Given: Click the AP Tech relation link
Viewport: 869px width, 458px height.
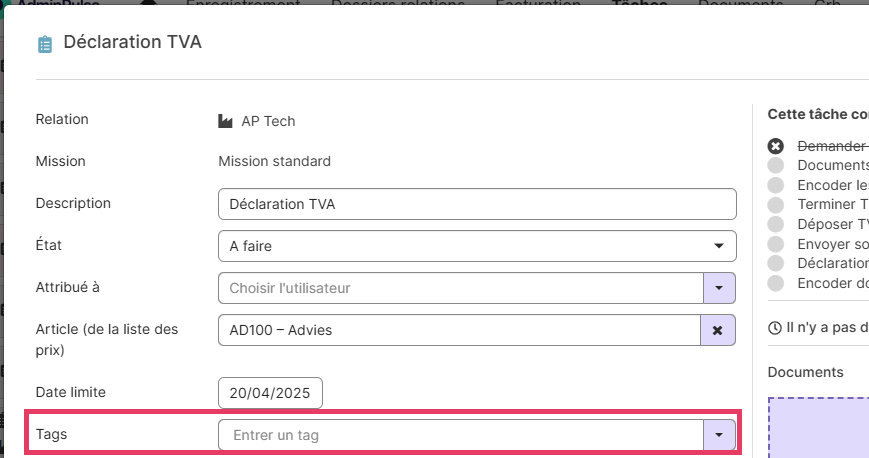Looking at the screenshot, I should [x=268, y=121].
